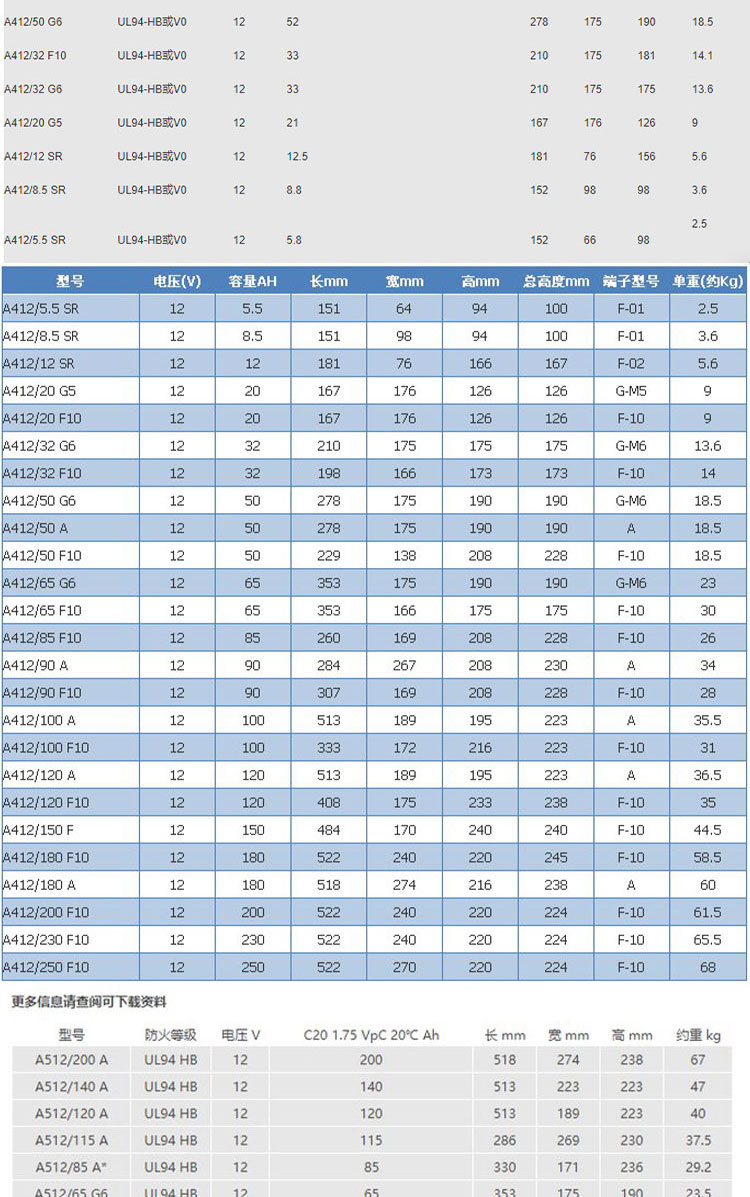750x1197 pixels.
Task: Click A412/12 SR in the top gray table
Action: (33, 156)
